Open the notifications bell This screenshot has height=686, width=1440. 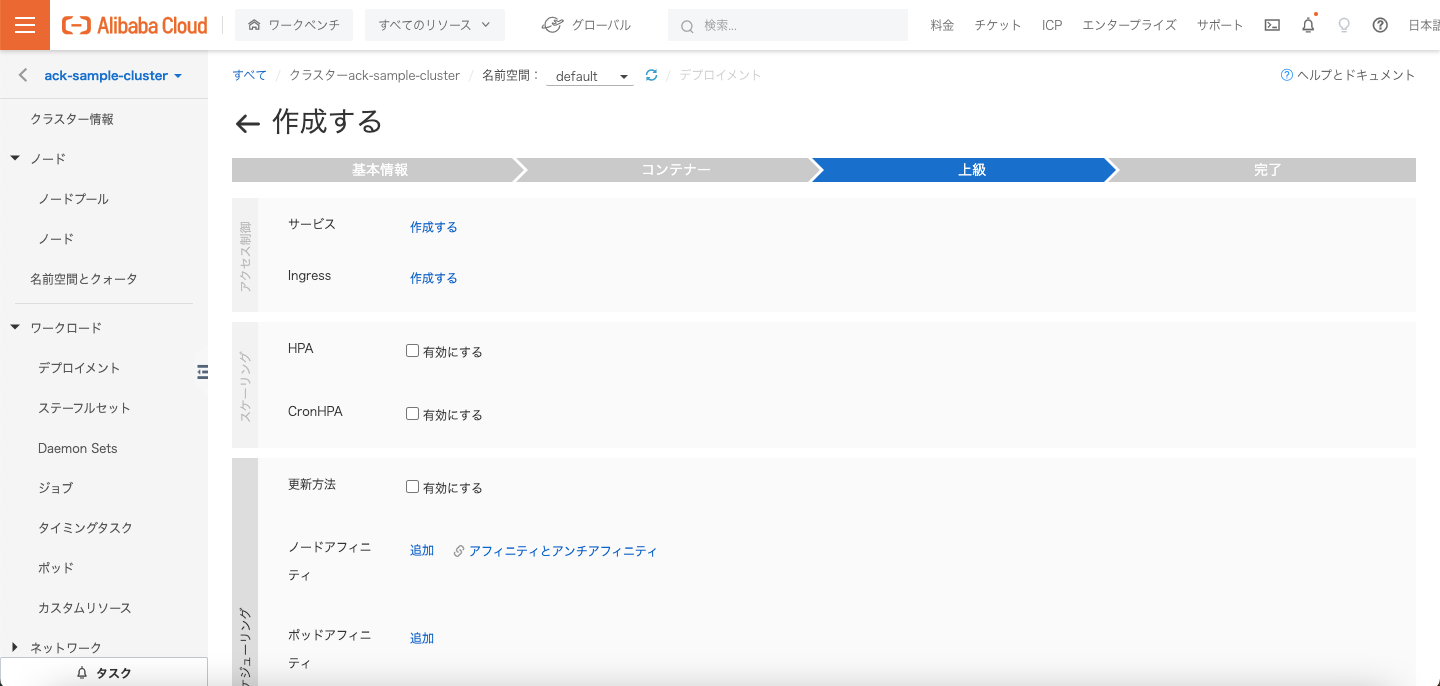click(x=1308, y=25)
